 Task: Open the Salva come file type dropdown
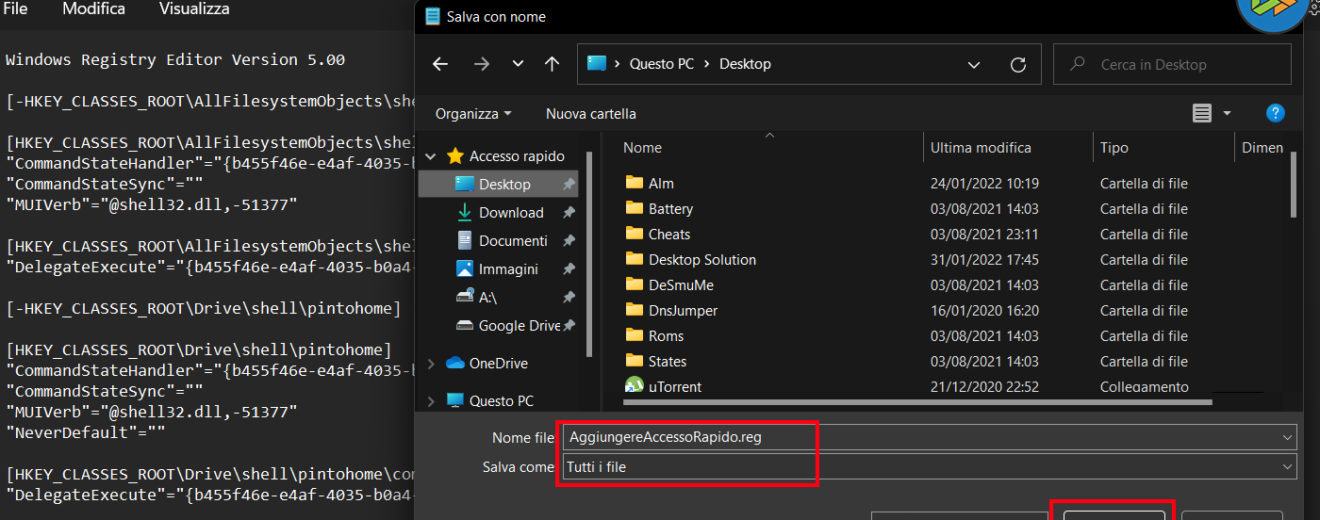(x=1285, y=466)
